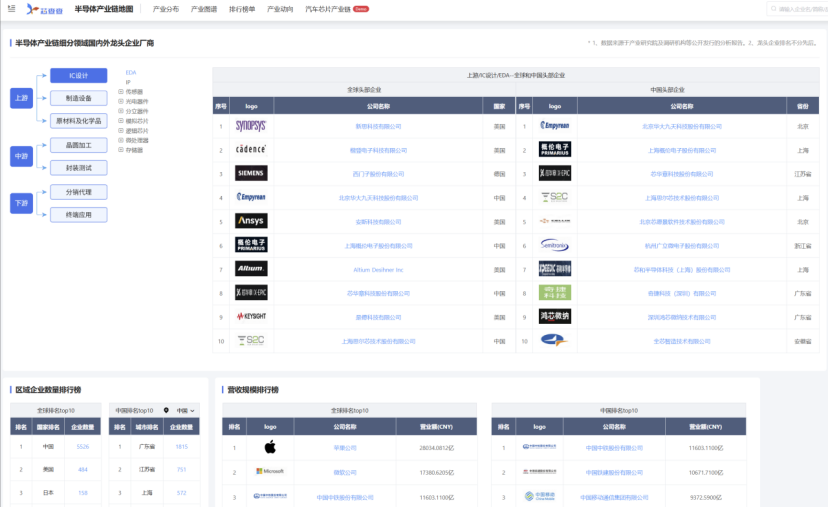Select the 封装测试 segment button
Screen dimensions: 829x508
(79, 168)
